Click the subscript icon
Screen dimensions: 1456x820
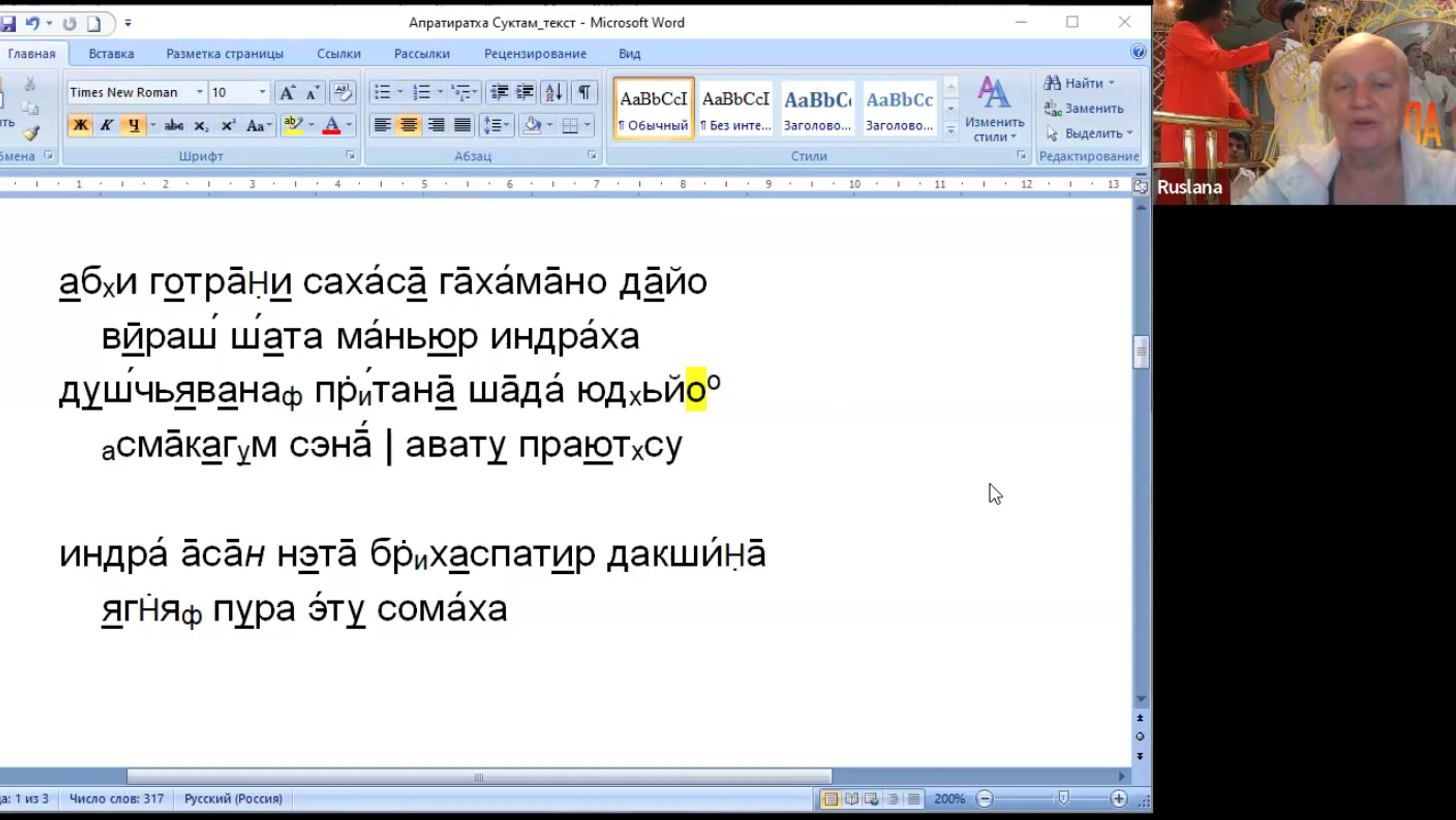[201, 125]
